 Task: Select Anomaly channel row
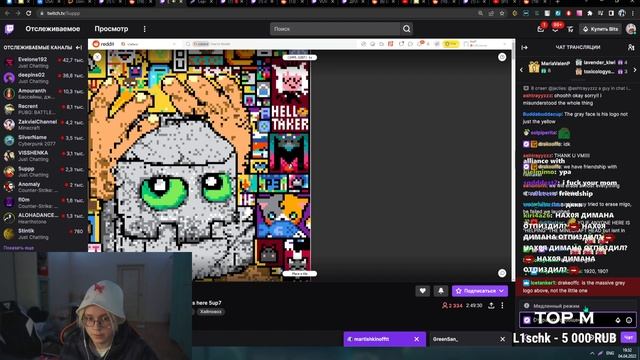(x=44, y=187)
